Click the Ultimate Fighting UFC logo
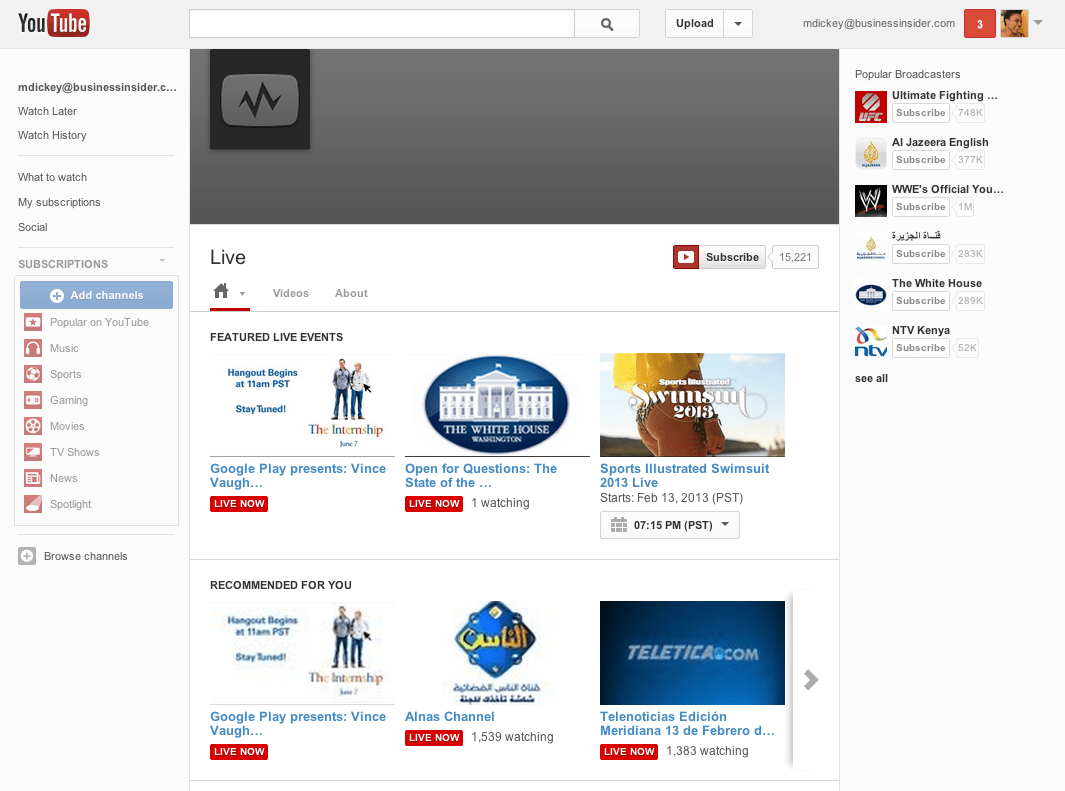Screen dimensions: 1065x791 tap(871, 107)
